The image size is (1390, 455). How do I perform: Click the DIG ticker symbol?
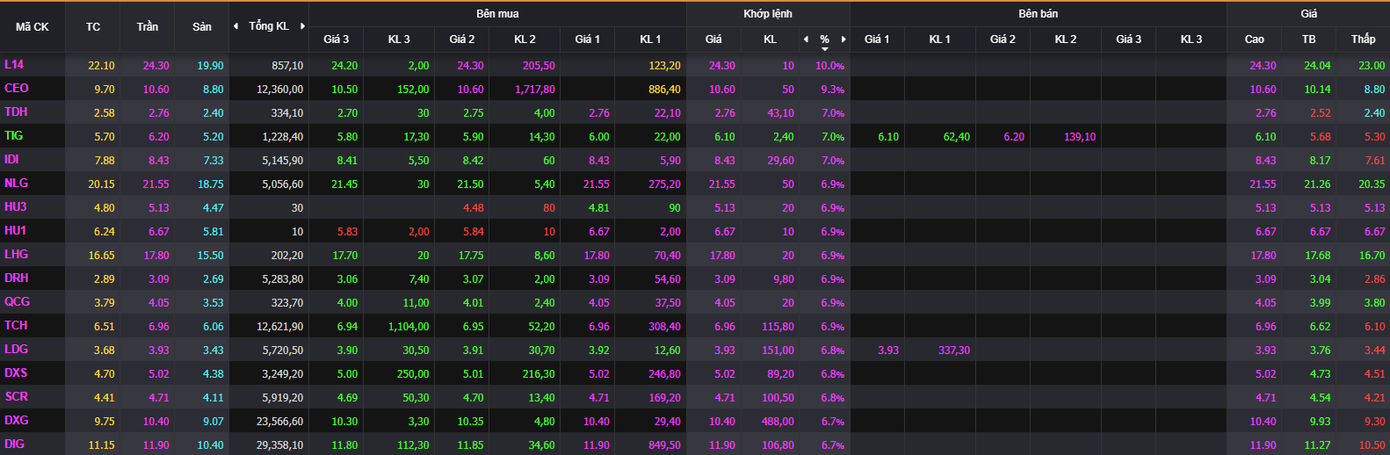click(14, 444)
